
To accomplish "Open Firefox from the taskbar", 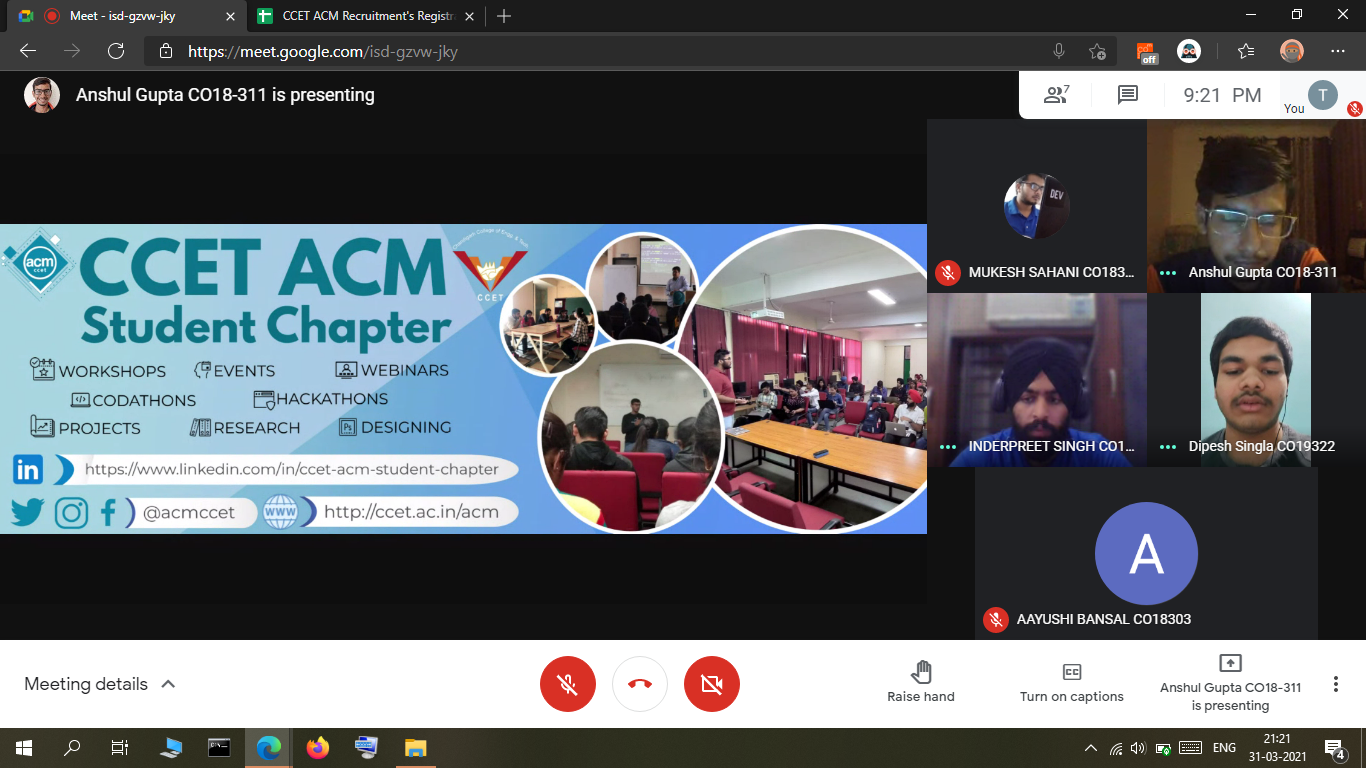I will coord(318,747).
